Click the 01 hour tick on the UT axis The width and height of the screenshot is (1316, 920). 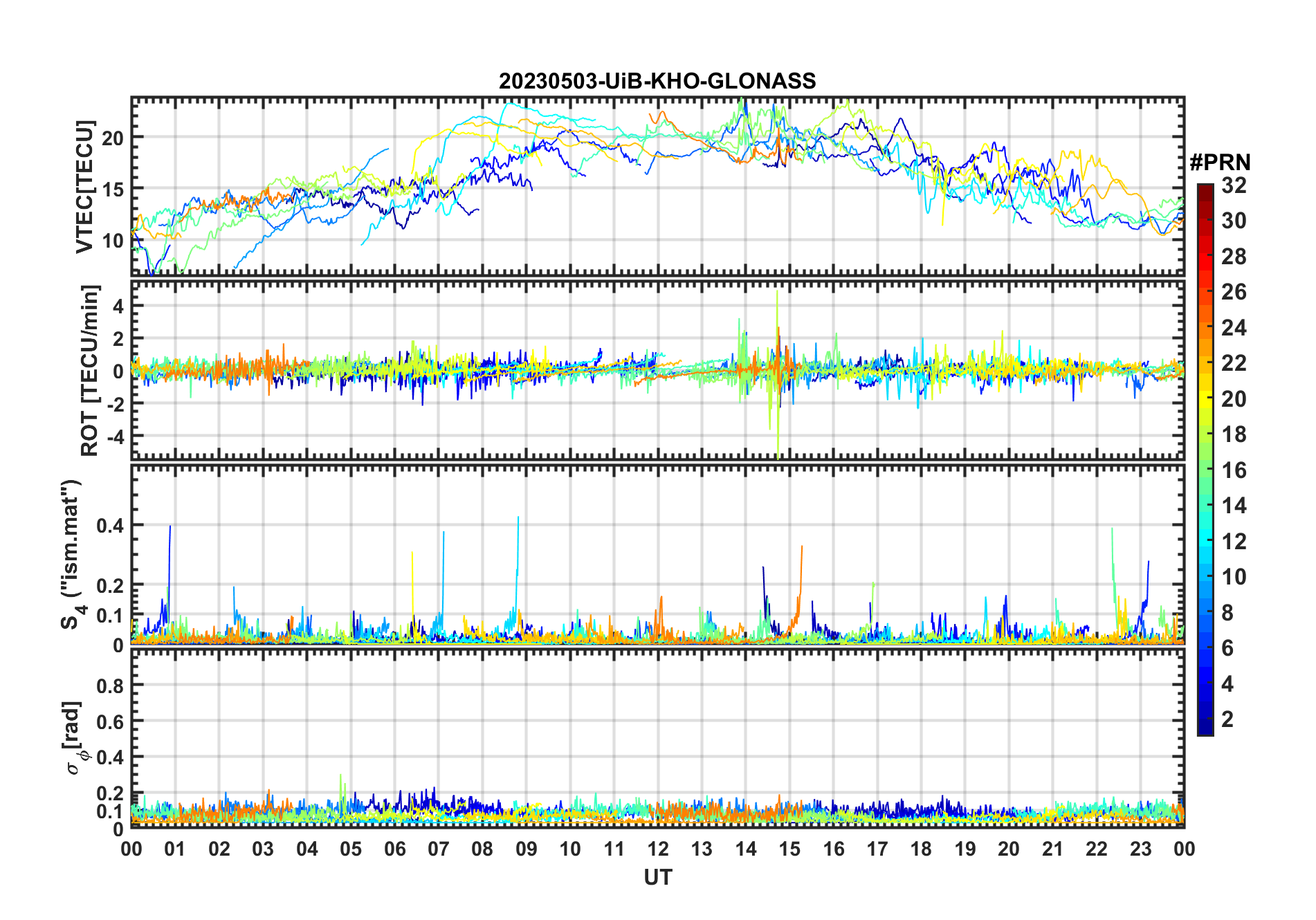click(x=175, y=849)
